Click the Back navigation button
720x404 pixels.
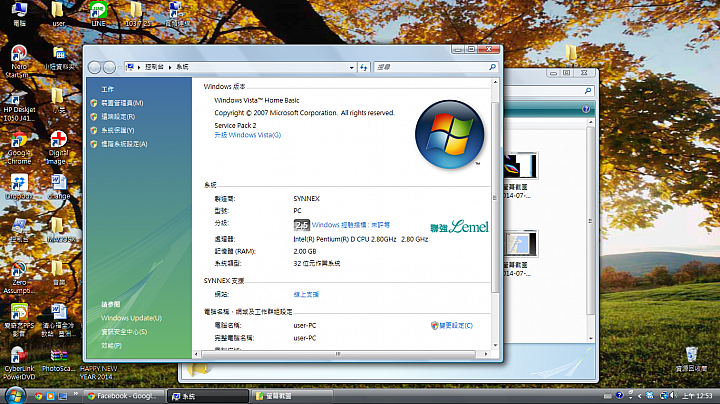pyautogui.click(x=95, y=67)
